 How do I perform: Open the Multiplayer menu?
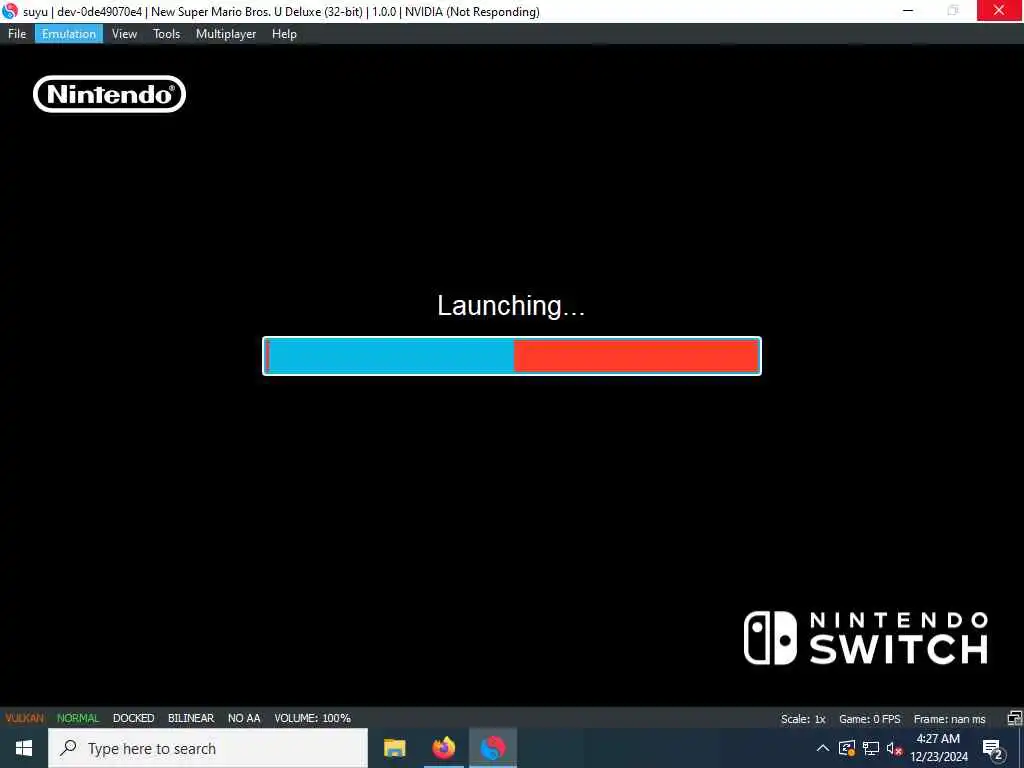click(226, 34)
